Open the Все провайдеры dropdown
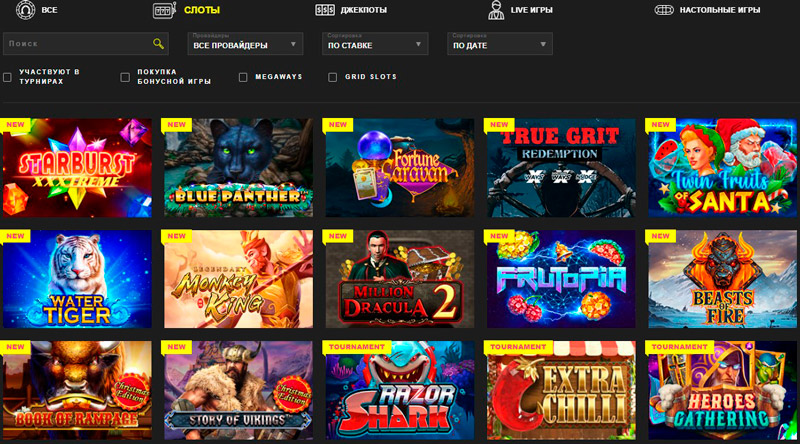The image size is (800, 444). pos(246,45)
